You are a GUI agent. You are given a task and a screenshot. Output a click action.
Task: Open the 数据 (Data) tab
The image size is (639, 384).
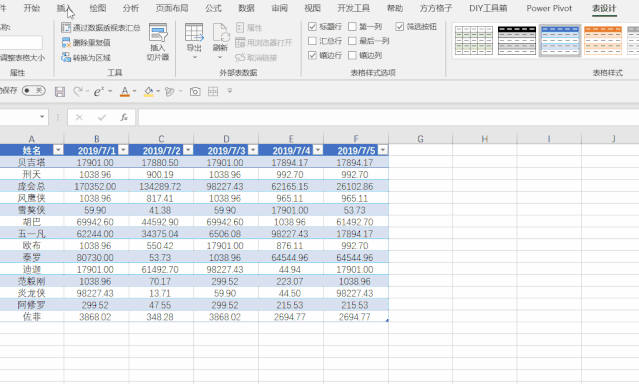[x=247, y=8]
